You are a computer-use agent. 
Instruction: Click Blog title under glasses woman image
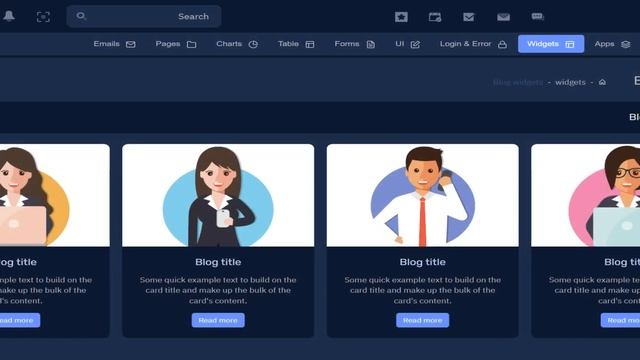[x=622, y=262]
